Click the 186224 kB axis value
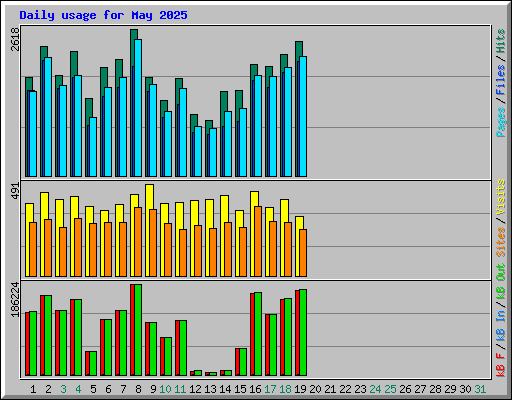512x400 pixels. (15, 299)
